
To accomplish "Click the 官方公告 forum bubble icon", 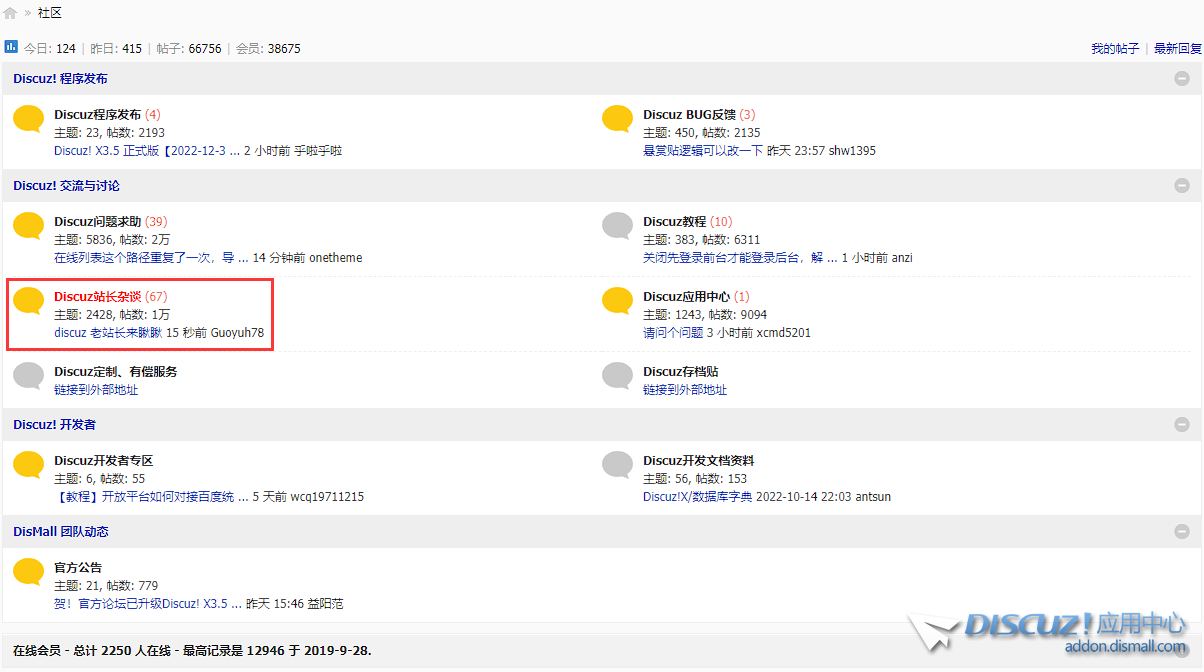I will (28, 571).
